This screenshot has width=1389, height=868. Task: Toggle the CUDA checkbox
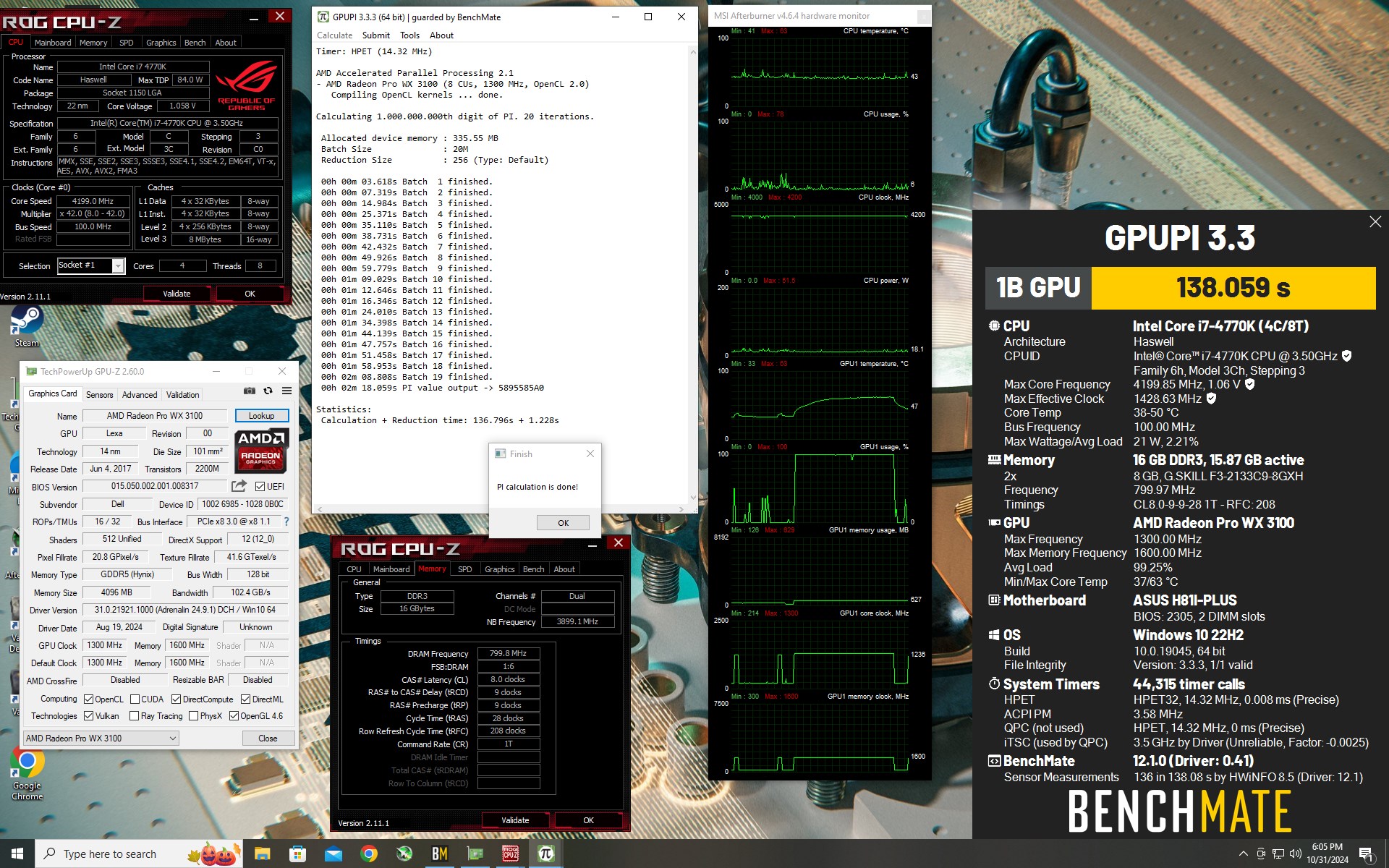click(x=135, y=699)
